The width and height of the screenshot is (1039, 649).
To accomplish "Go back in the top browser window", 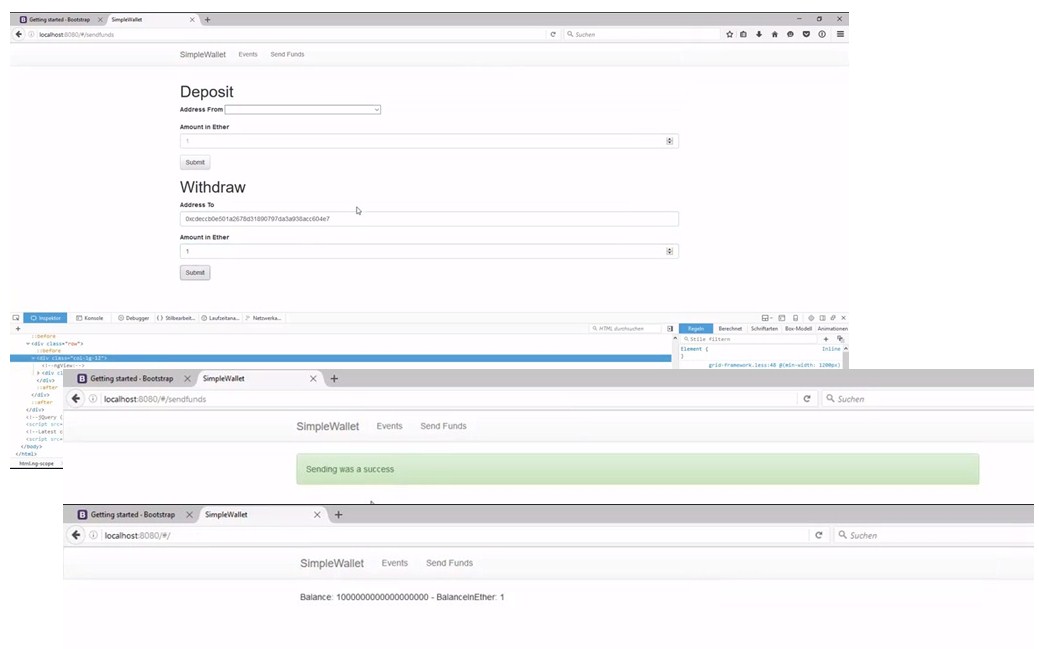I will [19, 34].
